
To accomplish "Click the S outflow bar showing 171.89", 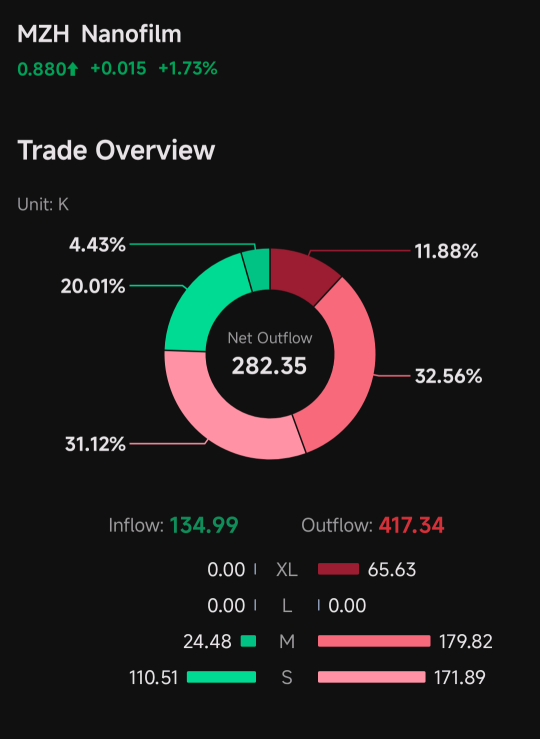I will click(x=372, y=677).
